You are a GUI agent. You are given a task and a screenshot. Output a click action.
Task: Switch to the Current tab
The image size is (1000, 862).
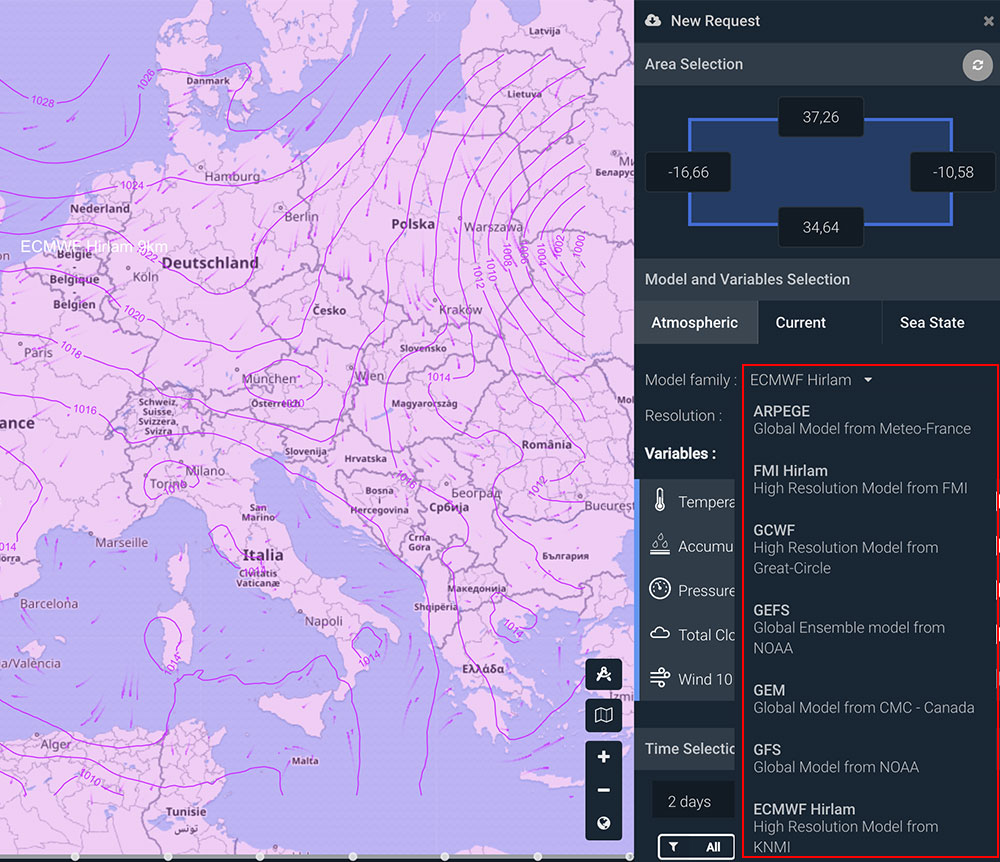800,323
